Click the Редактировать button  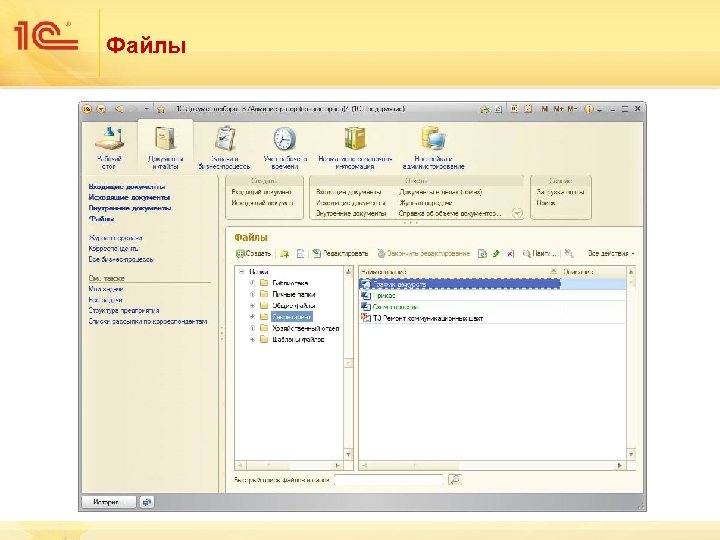click(340, 253)
